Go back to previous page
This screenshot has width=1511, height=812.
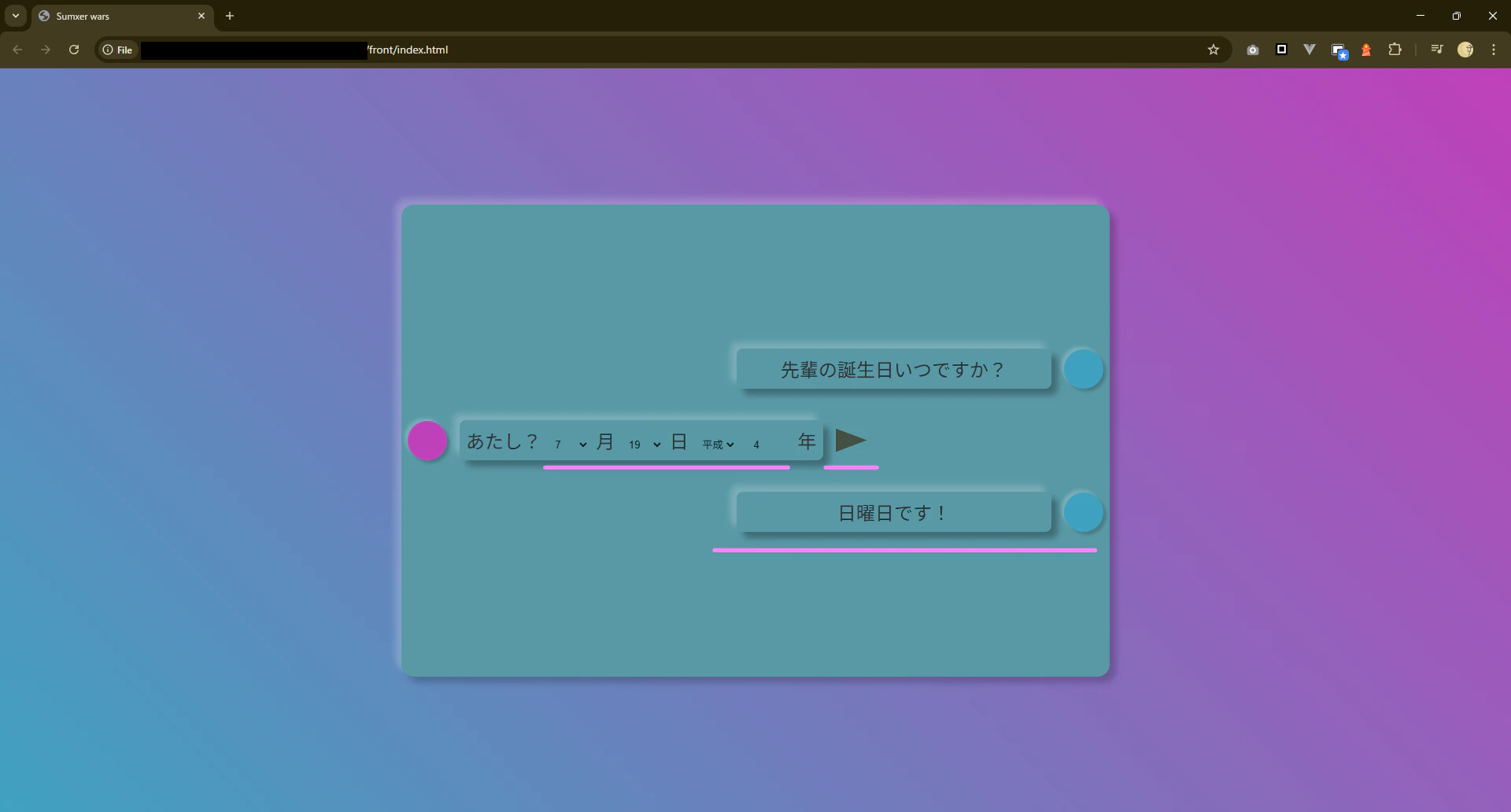17,50
